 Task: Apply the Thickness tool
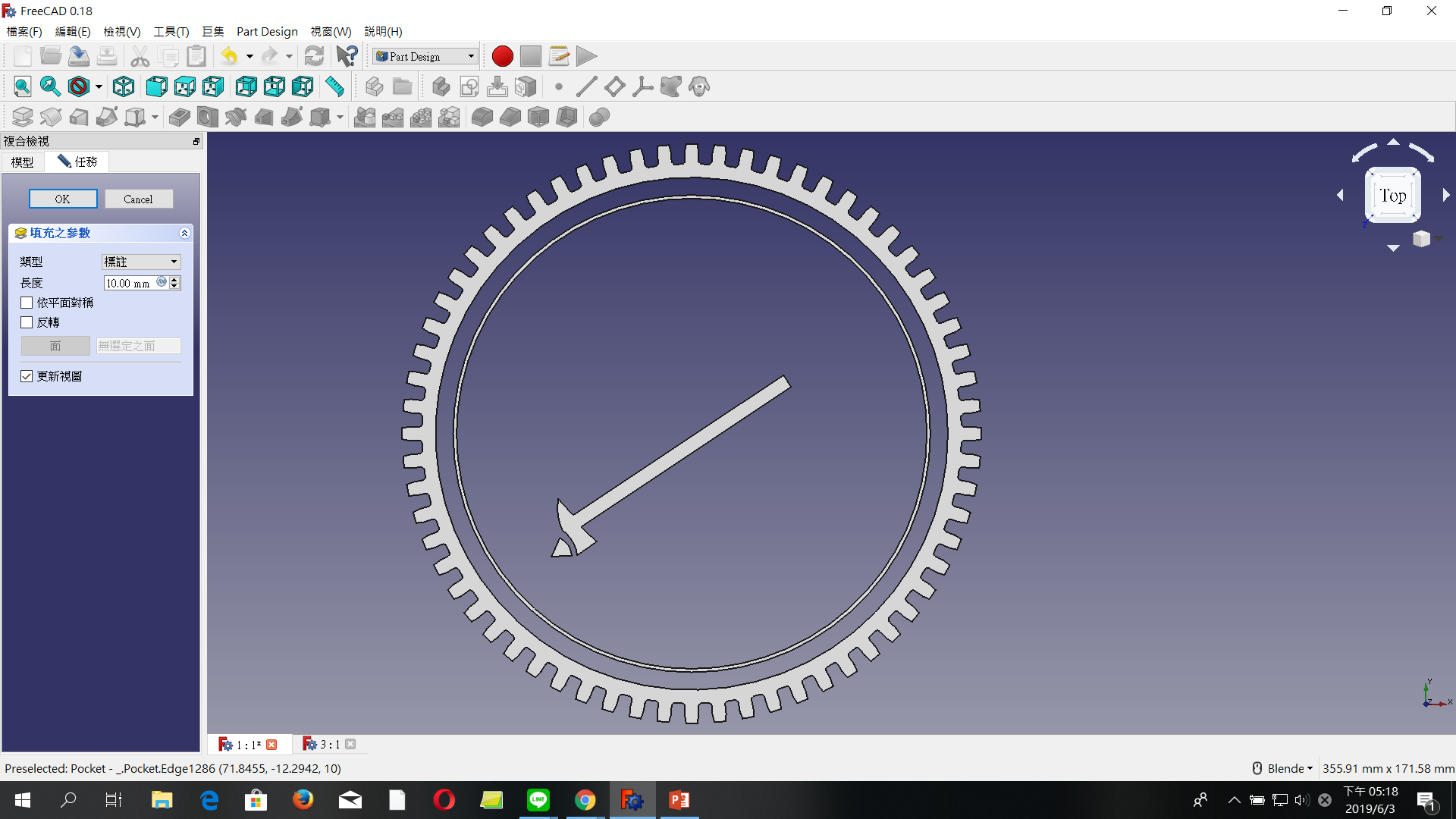[x=566, y=117]
